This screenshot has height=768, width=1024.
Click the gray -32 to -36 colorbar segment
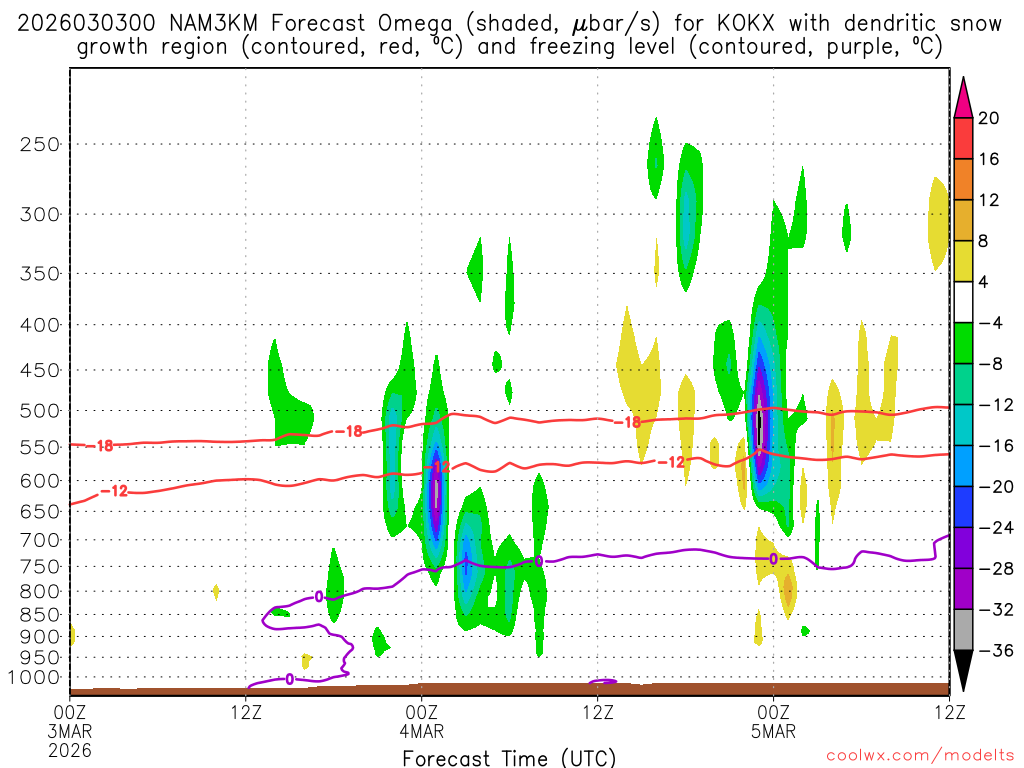963,630
